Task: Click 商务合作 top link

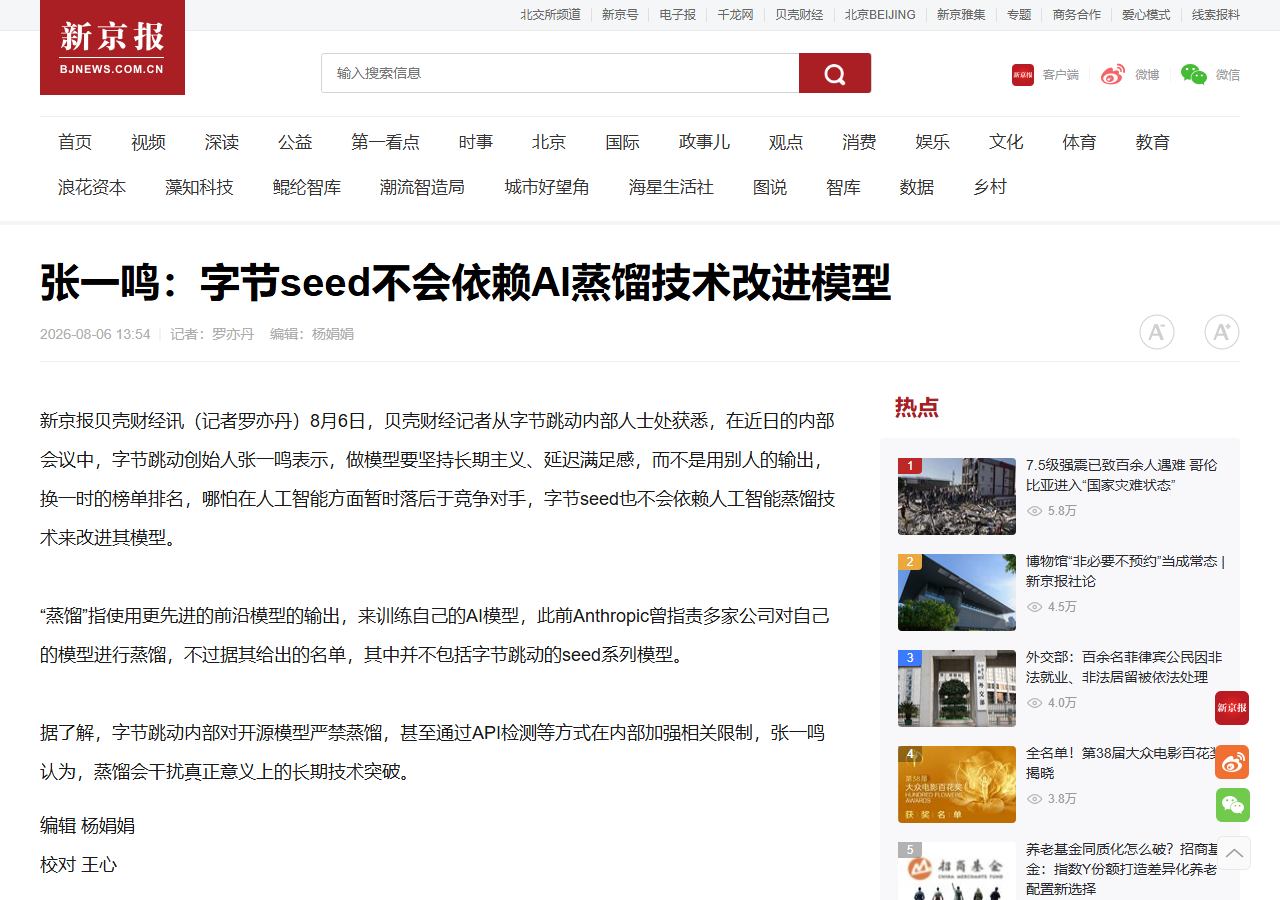Action: tap(1077, 15)
